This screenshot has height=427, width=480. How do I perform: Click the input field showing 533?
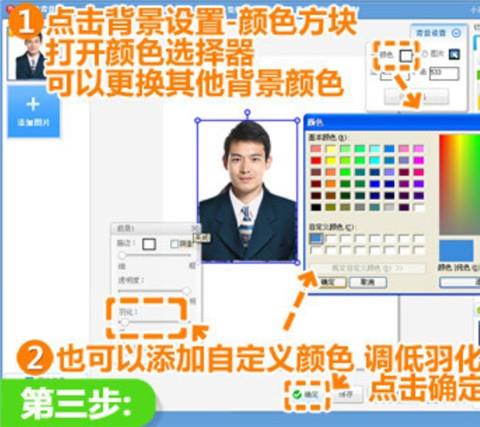coord(444,73)
